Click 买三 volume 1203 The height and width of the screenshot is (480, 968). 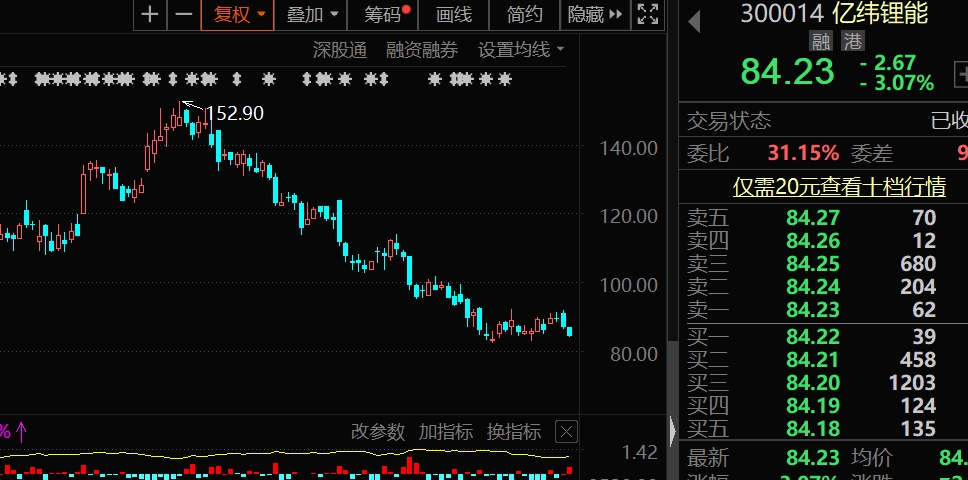pos(912,383)
